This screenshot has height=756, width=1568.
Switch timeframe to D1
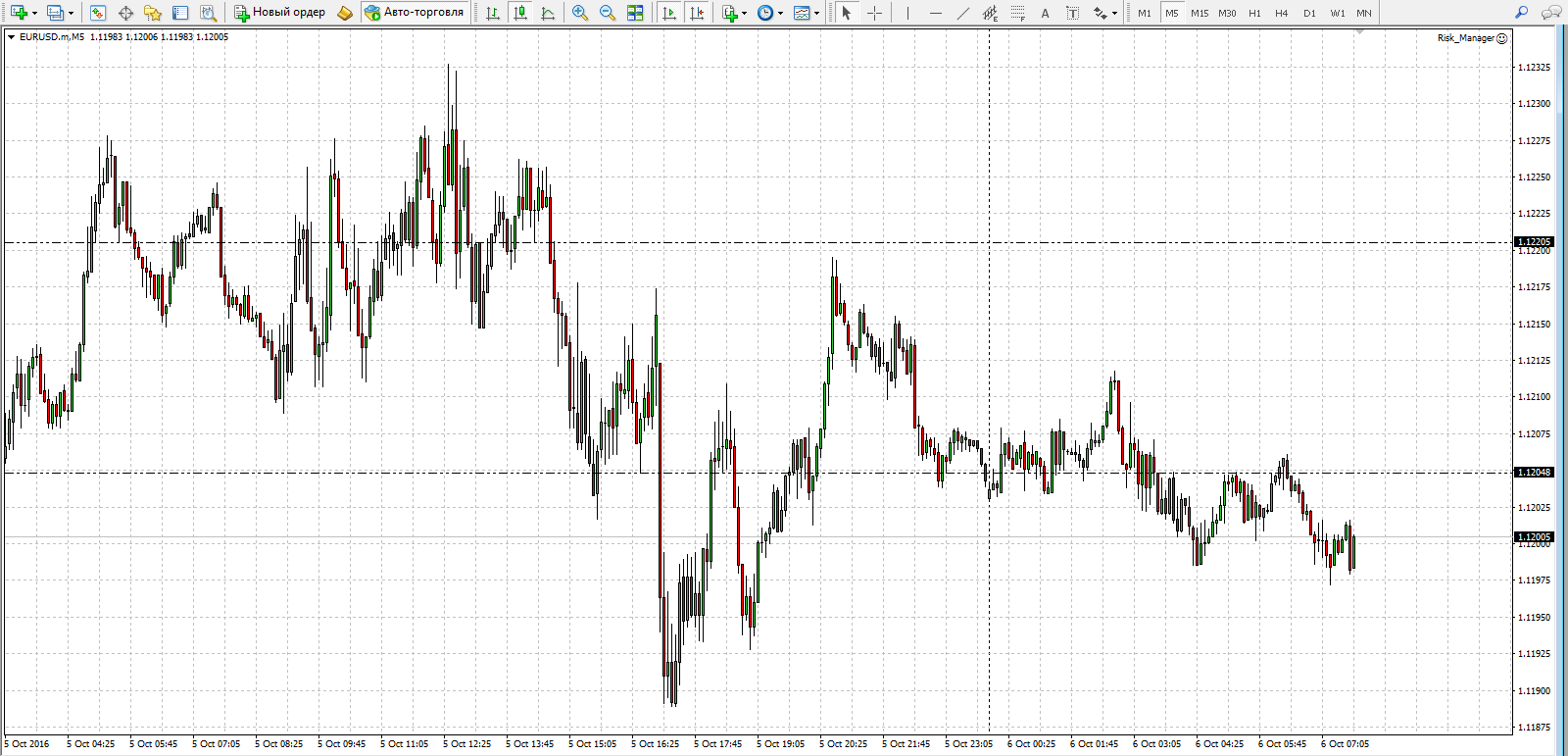[x=1309, y=13]
